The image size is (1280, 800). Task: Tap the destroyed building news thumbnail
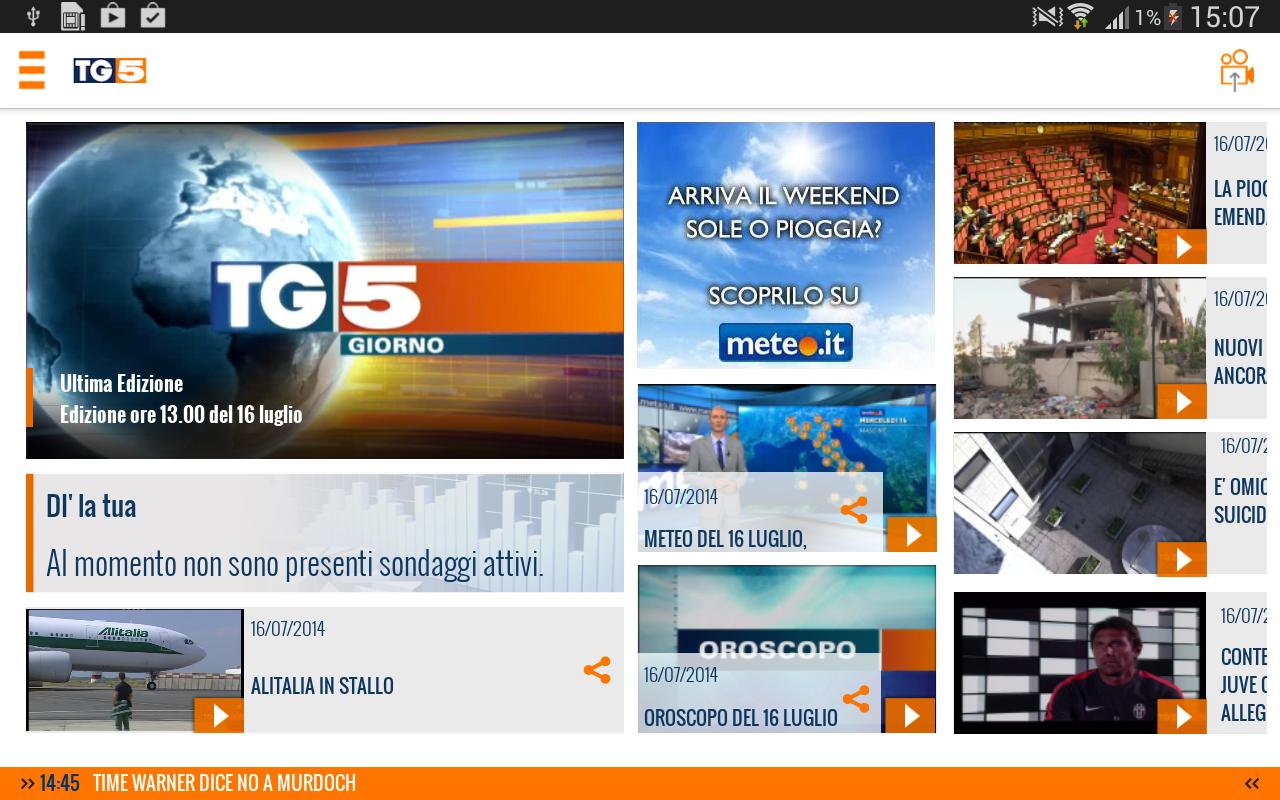1079,348
